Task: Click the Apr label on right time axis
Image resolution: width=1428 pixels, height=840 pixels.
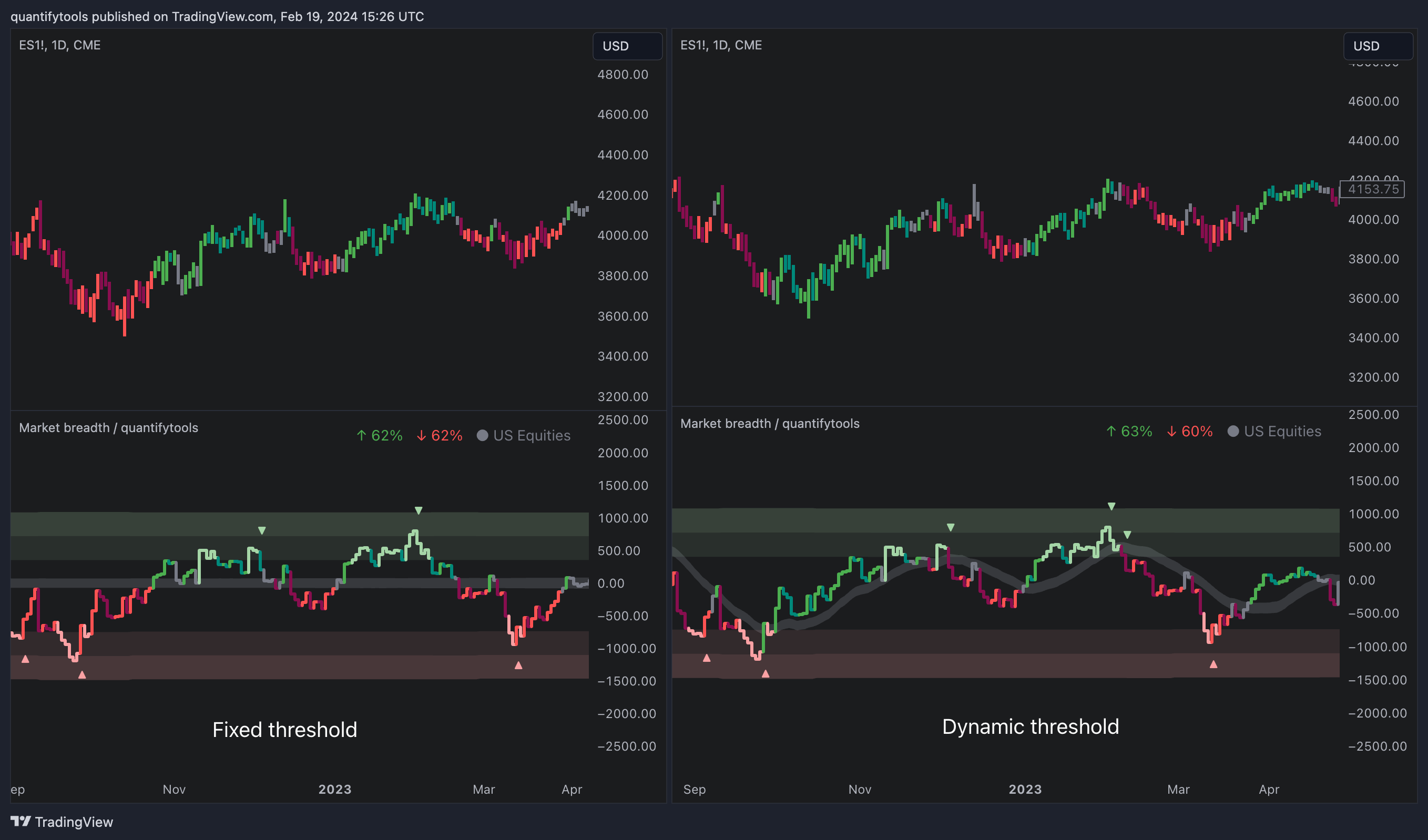Action: click(x=1269, y=789)
